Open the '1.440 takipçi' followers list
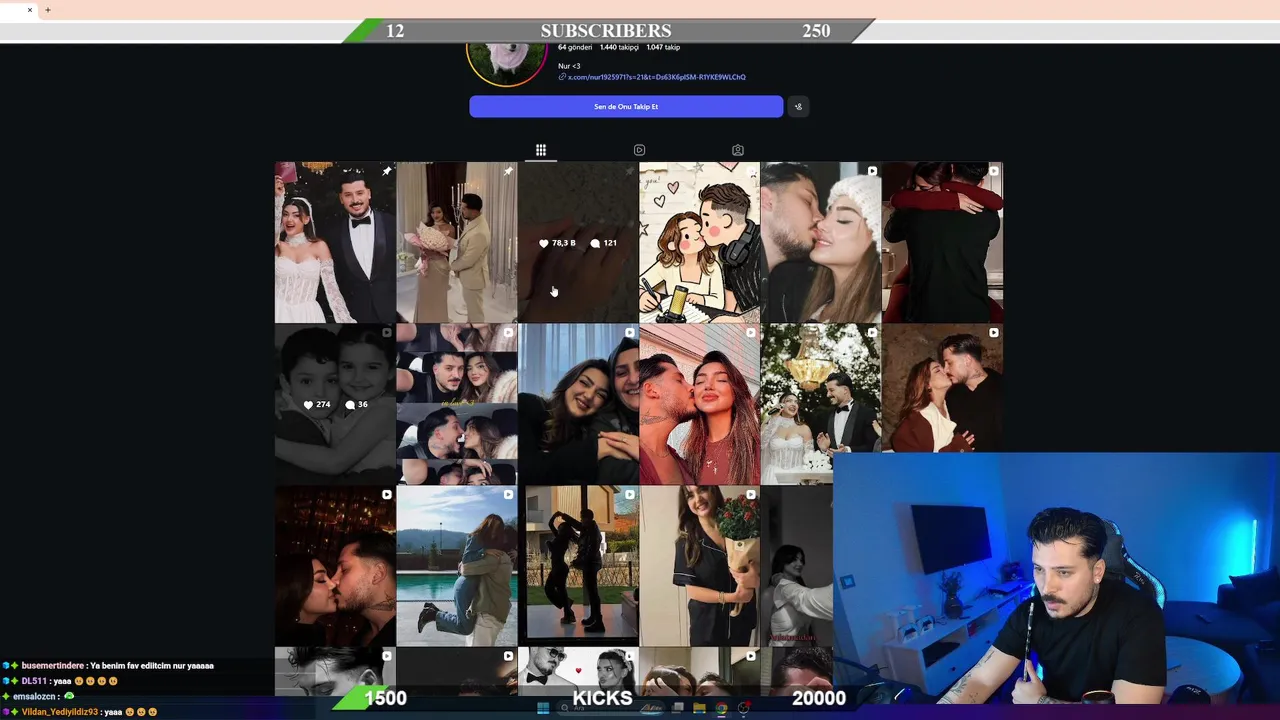Viewport: 1280px width, 720px height. (619, 47)
